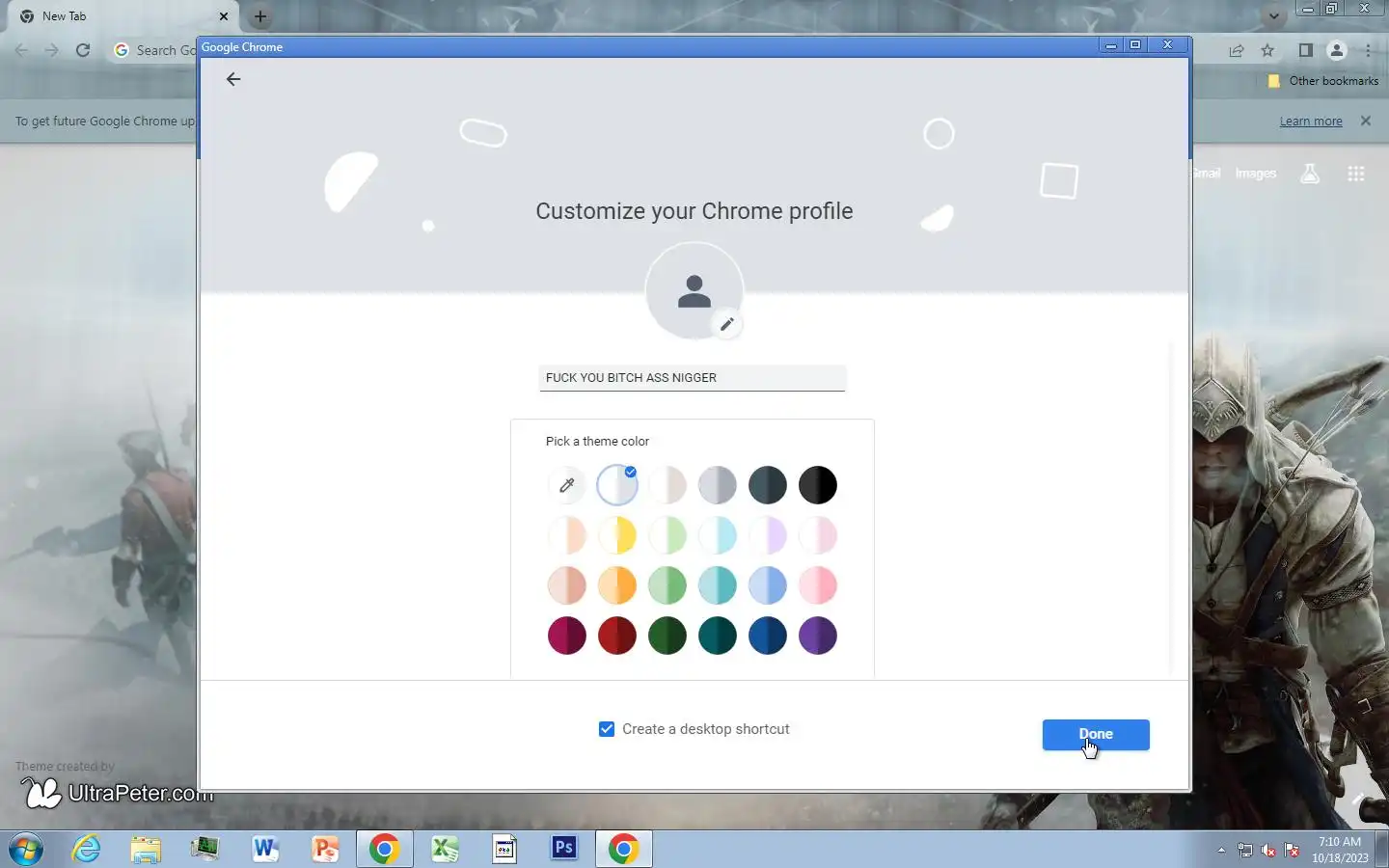Pick the medium blue theme color
This screenshot has width=1389, height=868.
coord(768,585)
